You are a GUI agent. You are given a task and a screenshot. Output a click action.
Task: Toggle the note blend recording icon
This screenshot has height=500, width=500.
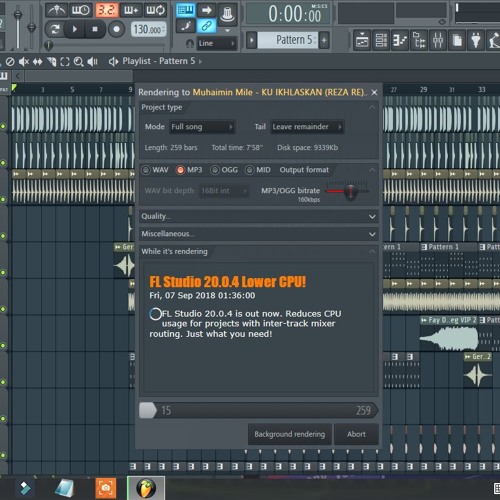185,26
